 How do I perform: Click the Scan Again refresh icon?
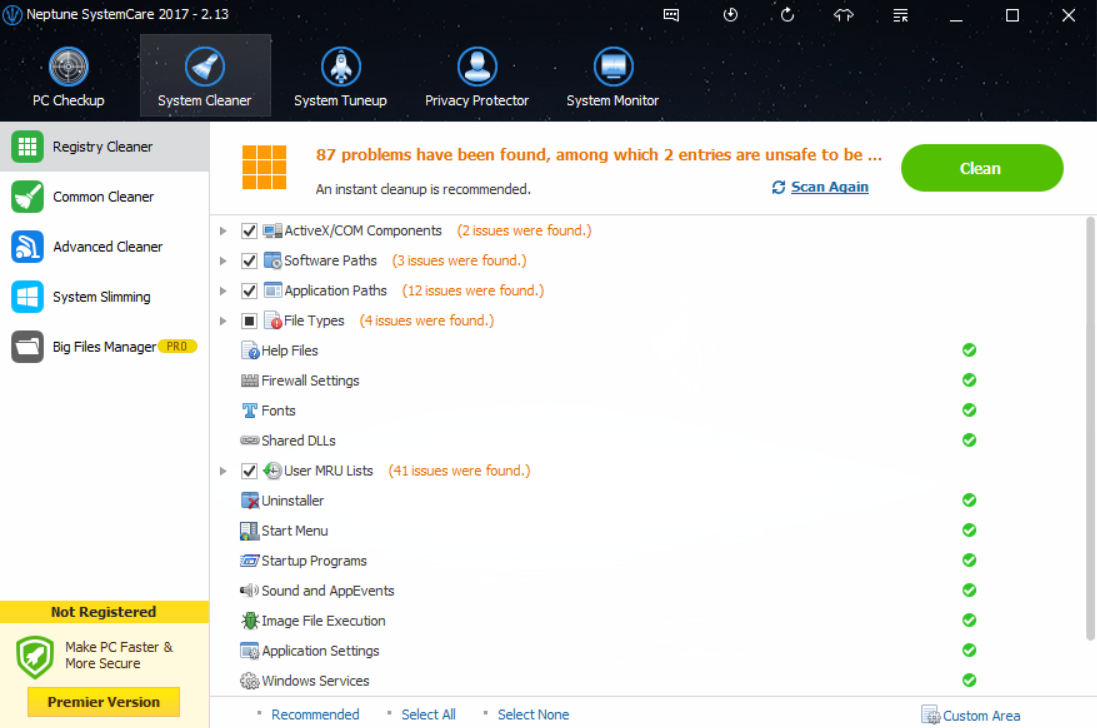[778, 187]
